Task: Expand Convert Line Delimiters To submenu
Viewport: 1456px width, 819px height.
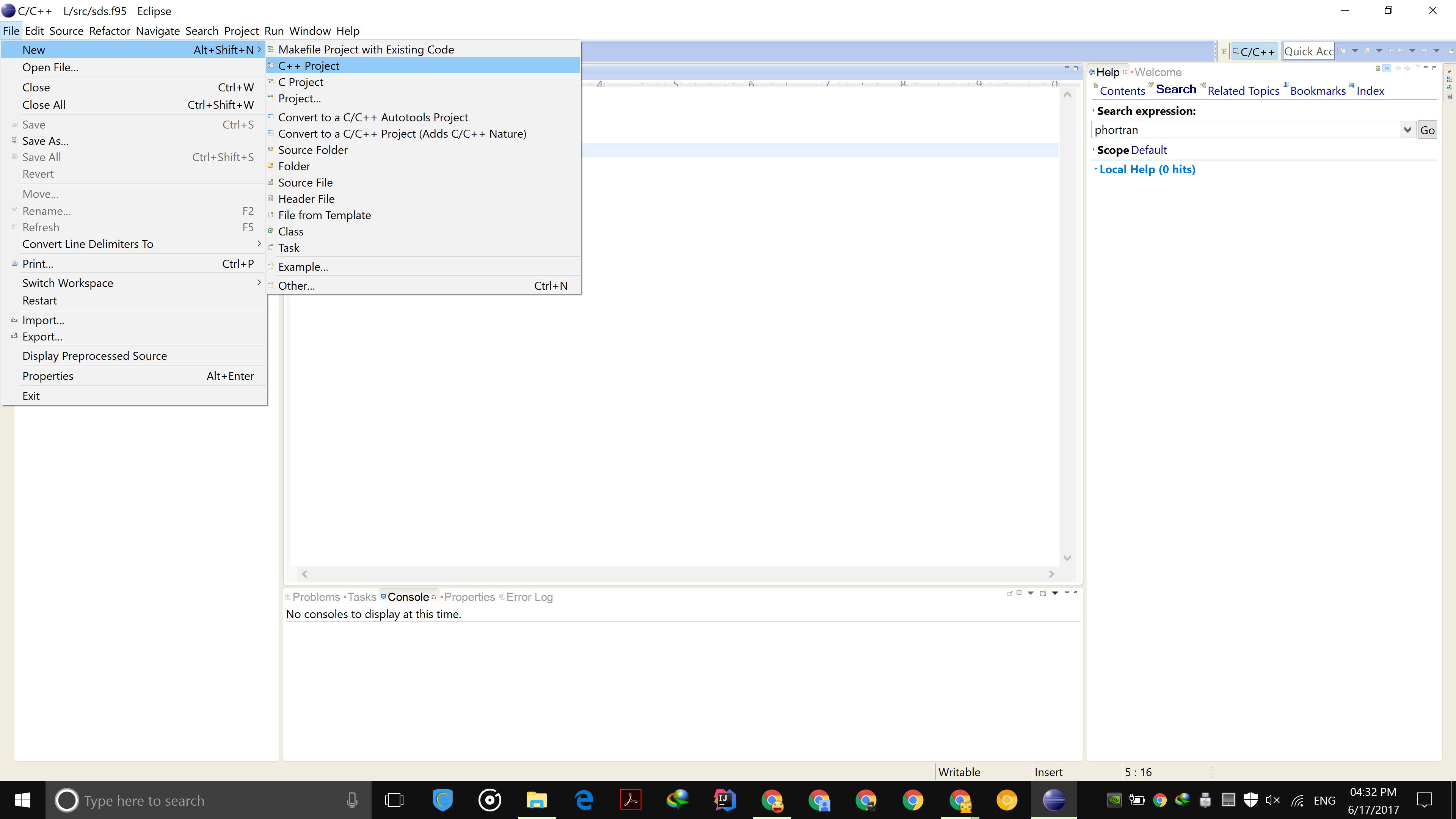Action: (x=134, y=243)
